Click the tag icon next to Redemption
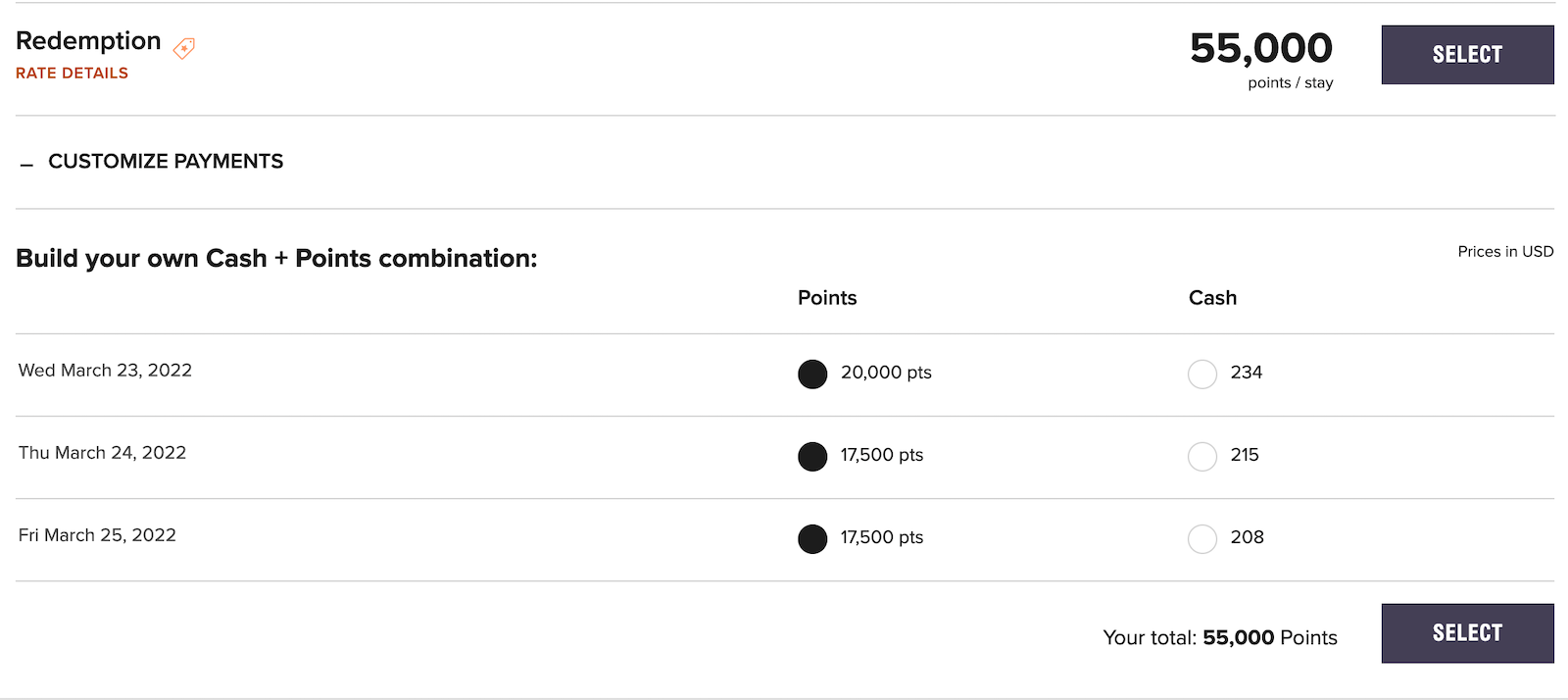The height and width of the screenshot is (700, 1568). (182, 47)
